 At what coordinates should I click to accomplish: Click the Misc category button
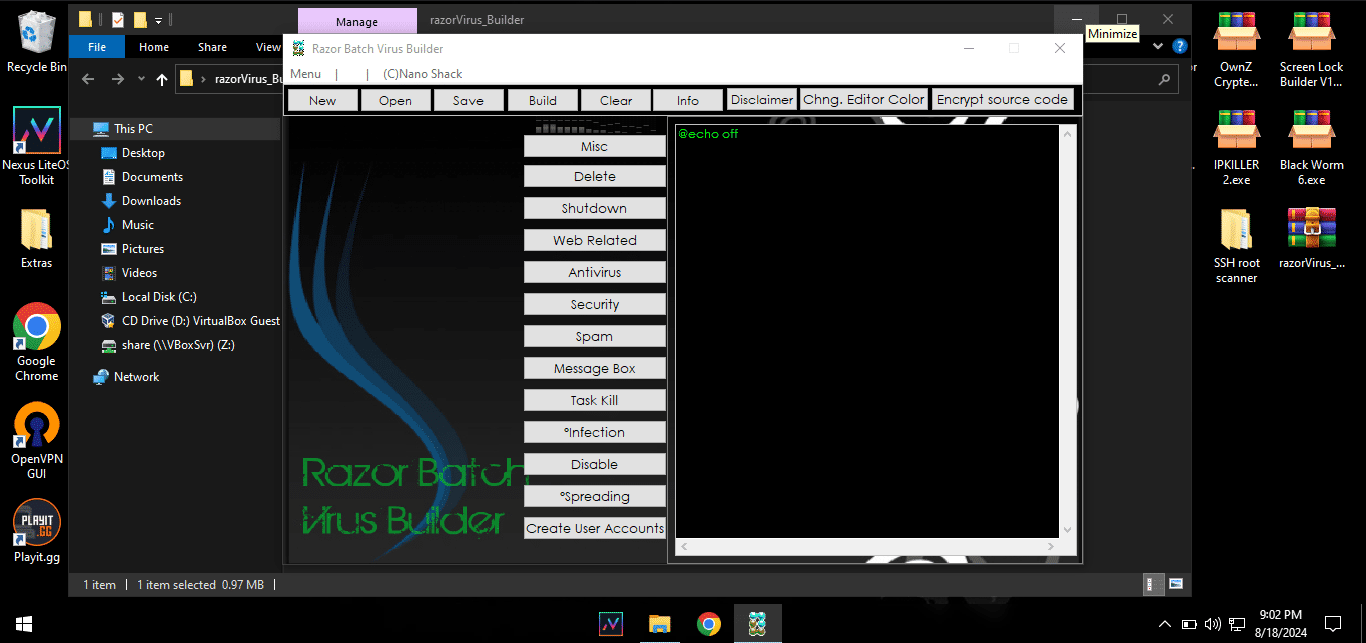(x=595, y=146)
